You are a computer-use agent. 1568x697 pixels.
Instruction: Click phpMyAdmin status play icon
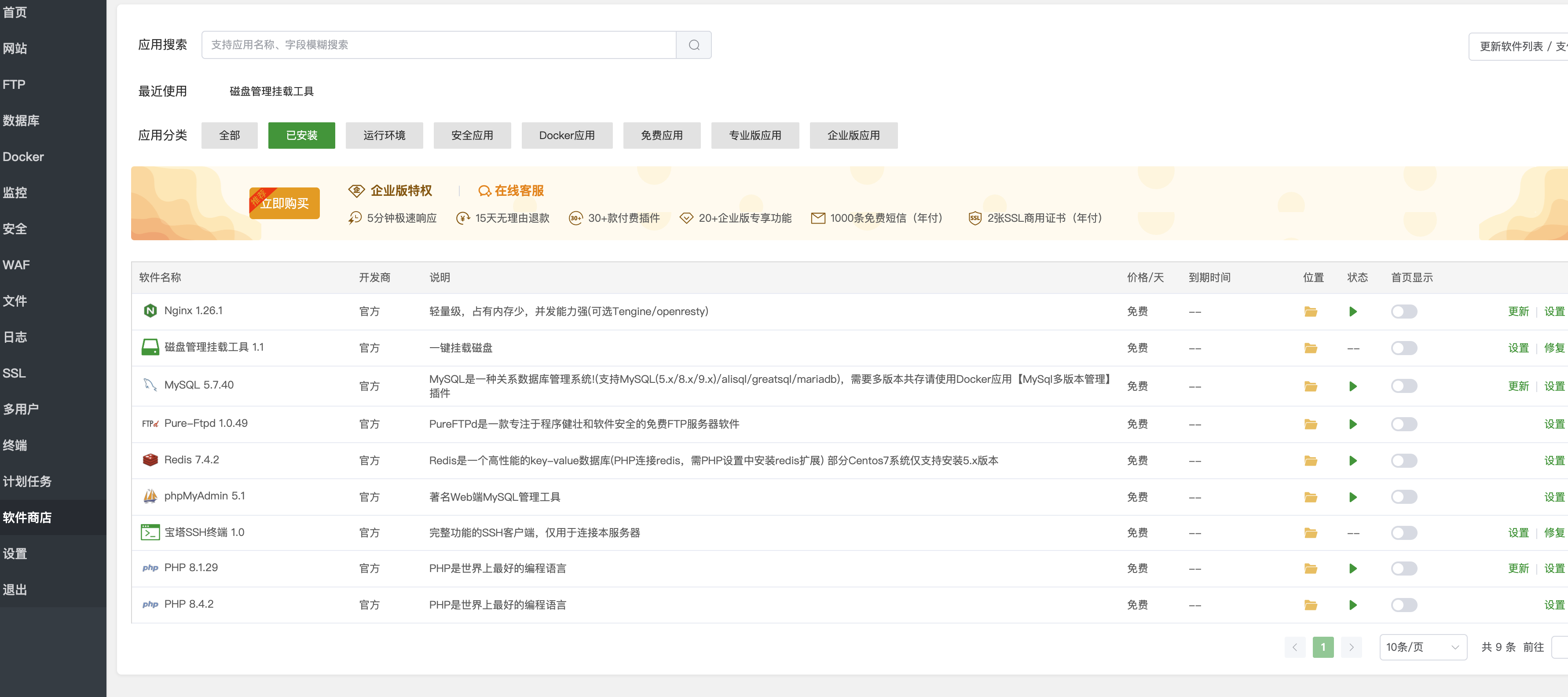[x=1352, y=497]
